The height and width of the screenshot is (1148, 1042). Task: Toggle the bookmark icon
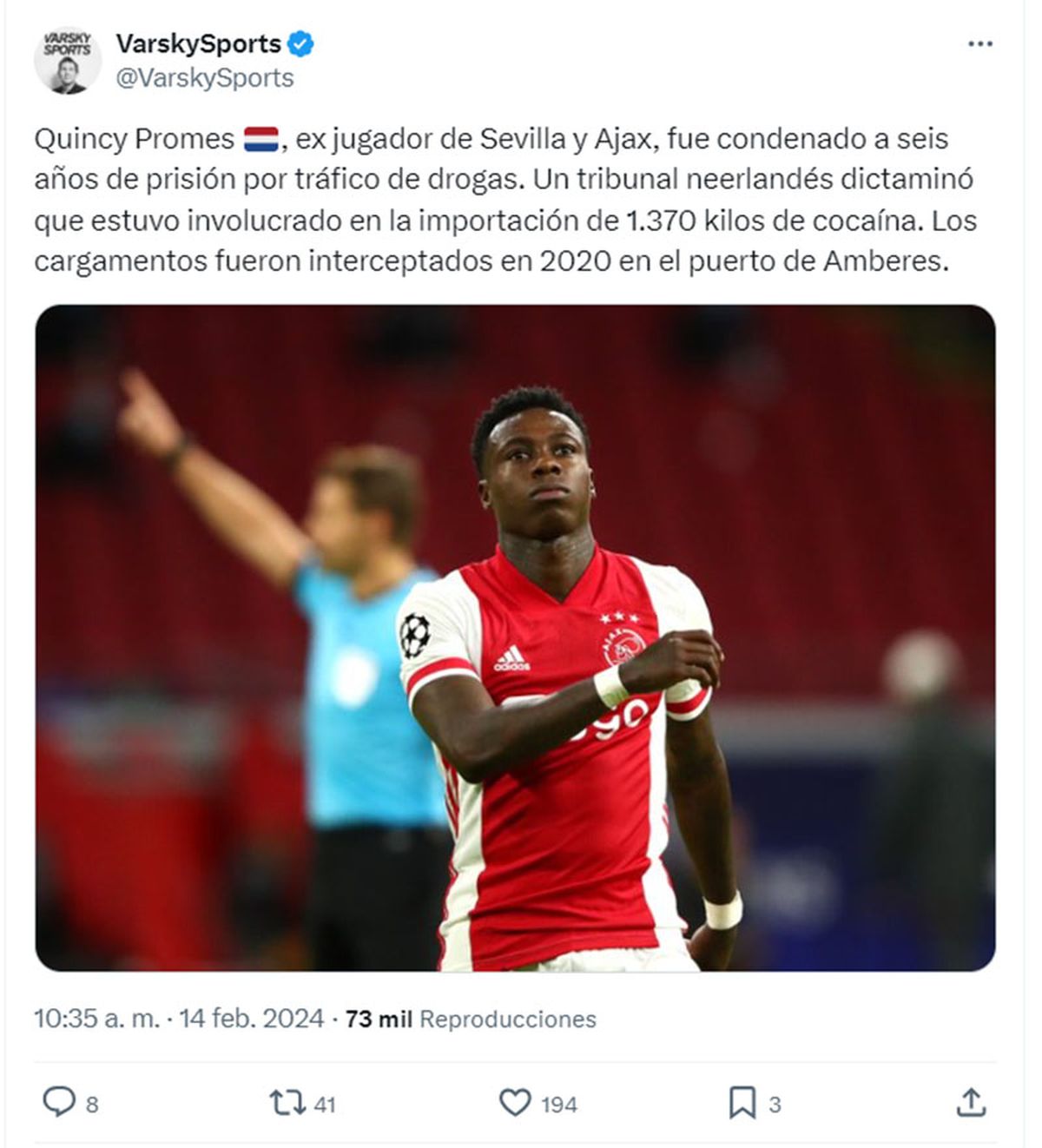(x=742, y=1103)
